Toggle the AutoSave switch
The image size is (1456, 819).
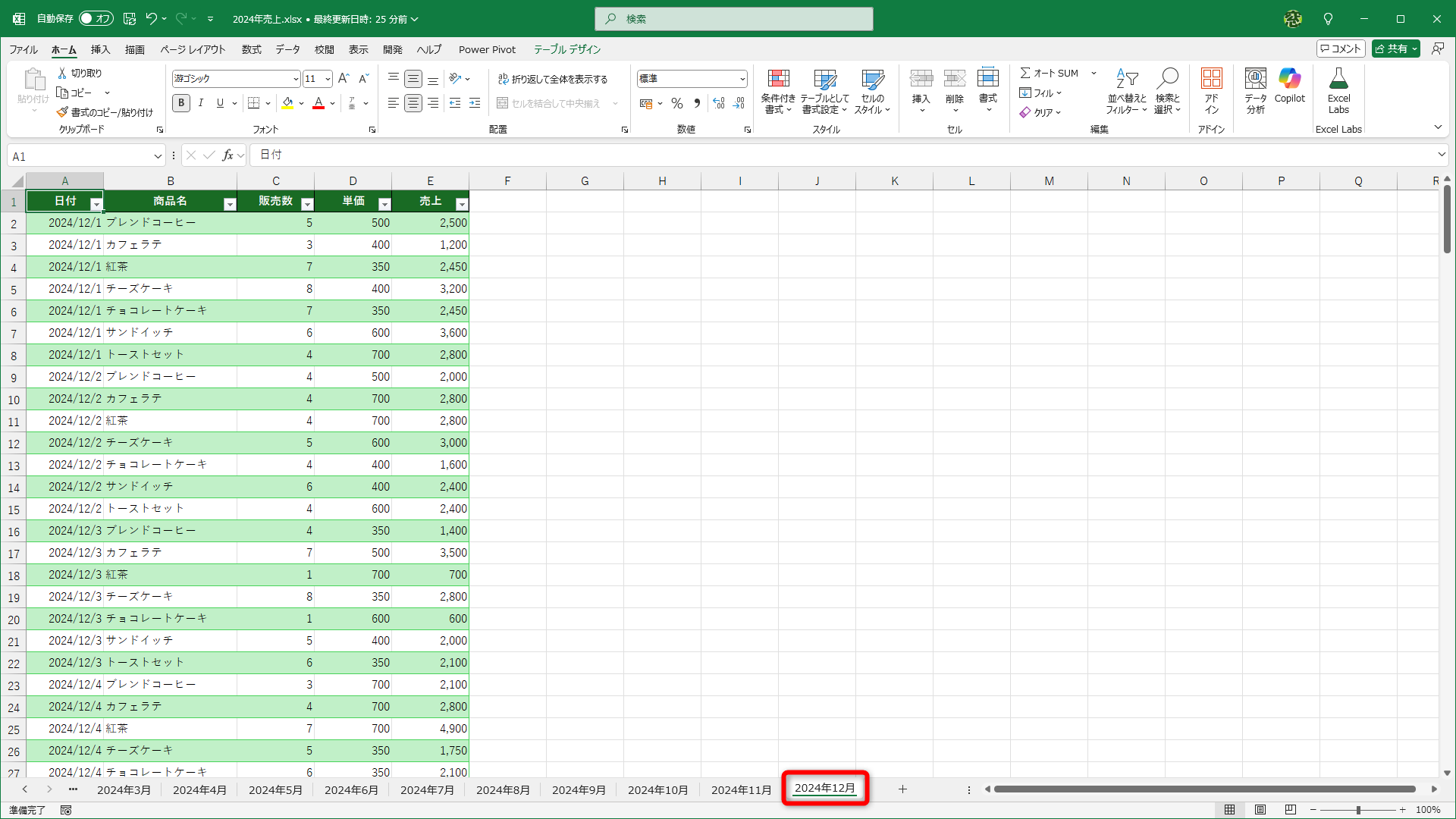[96, 18]
